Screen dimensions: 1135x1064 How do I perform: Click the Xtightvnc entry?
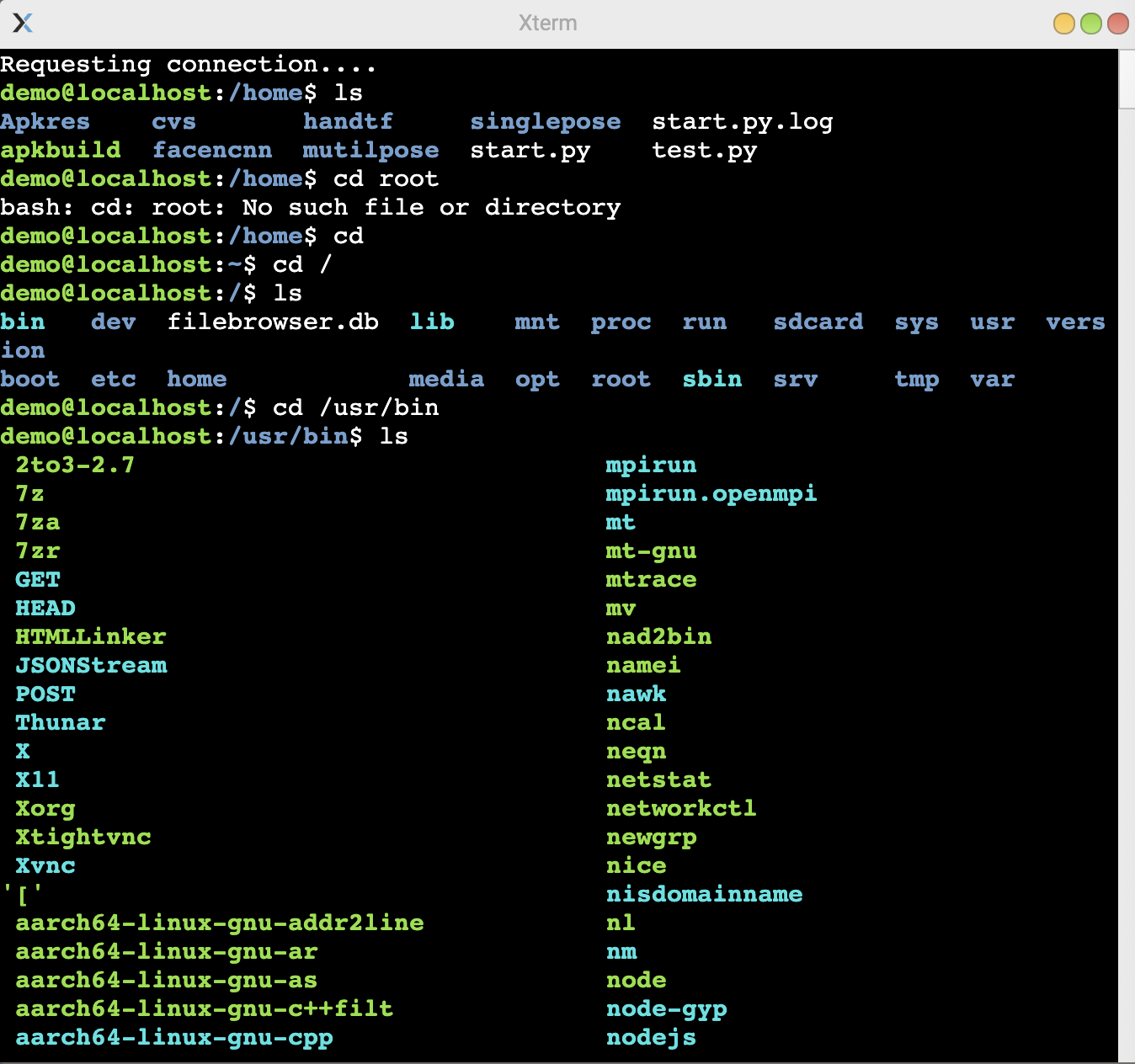[83, 837]
